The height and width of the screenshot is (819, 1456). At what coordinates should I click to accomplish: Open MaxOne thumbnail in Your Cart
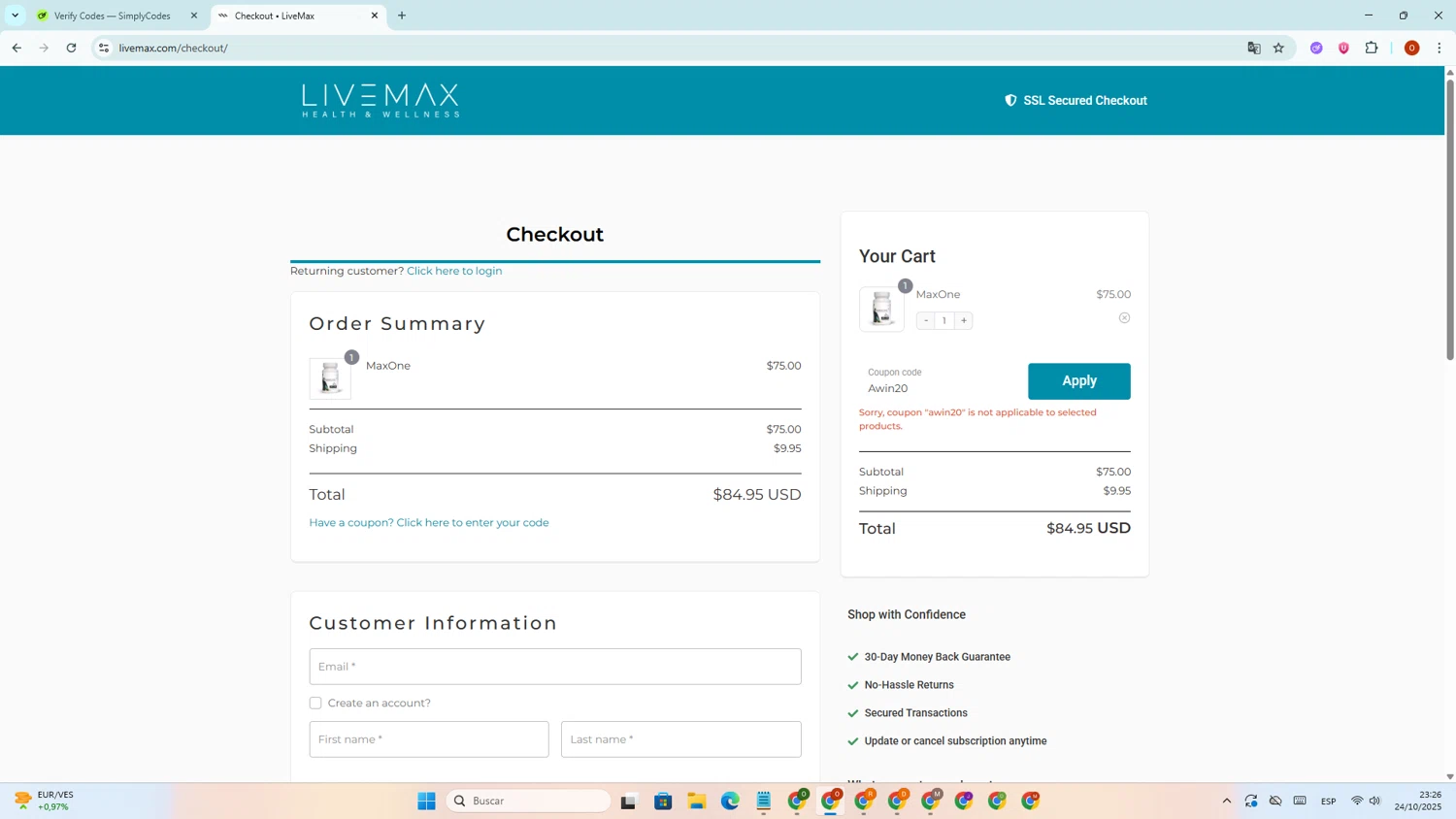click(x=881, y=310)
